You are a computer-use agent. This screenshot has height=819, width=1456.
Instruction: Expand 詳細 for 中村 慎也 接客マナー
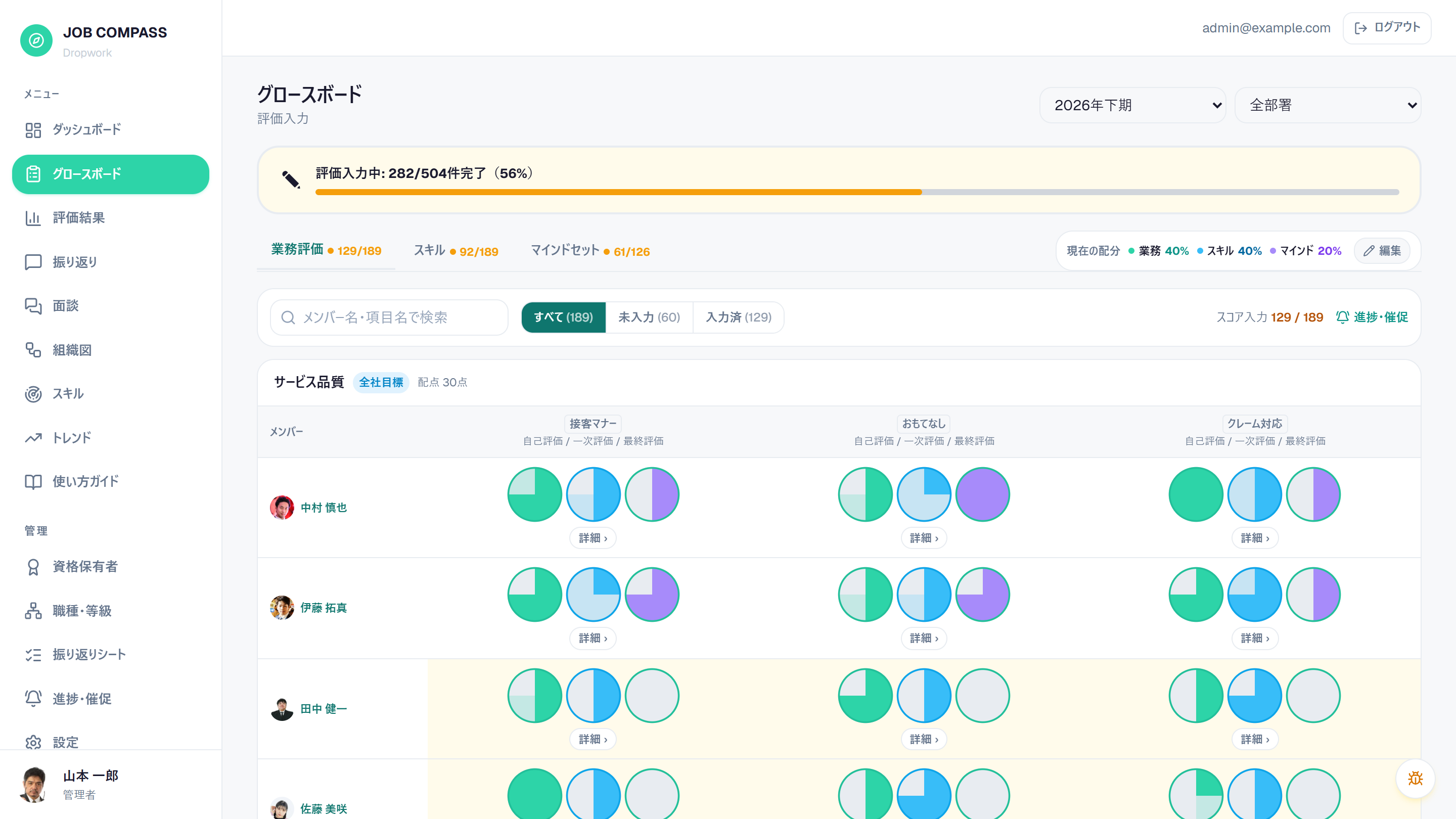pos(593,538)
